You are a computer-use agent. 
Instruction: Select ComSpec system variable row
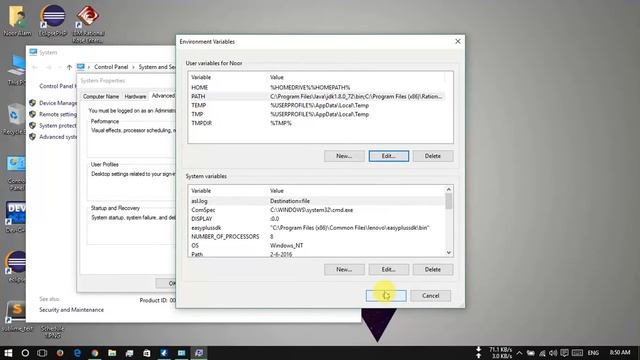(x=316, y=210)
